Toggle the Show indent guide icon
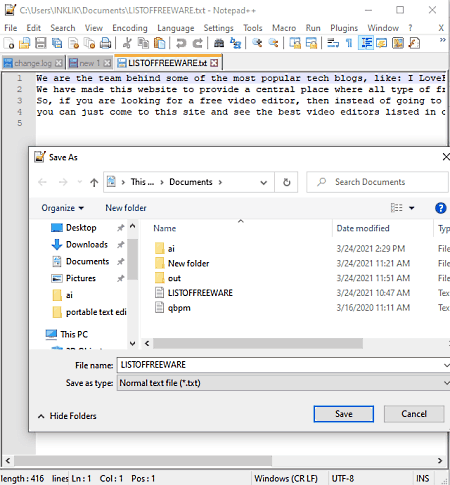The width and height of the screenshot is (450, 485). tap(366, 43)
